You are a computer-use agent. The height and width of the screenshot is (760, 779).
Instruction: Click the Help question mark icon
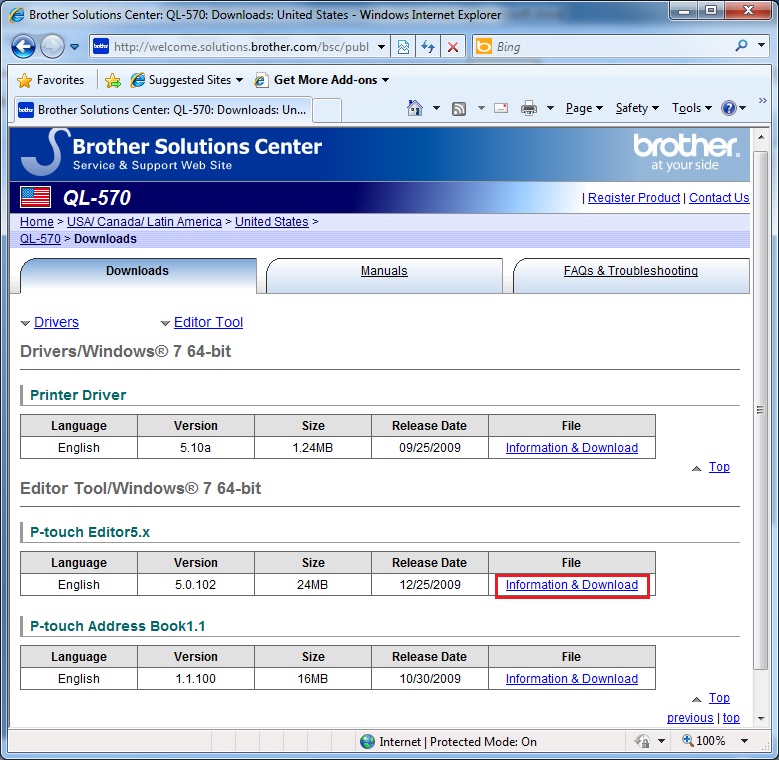coord(728,108)
